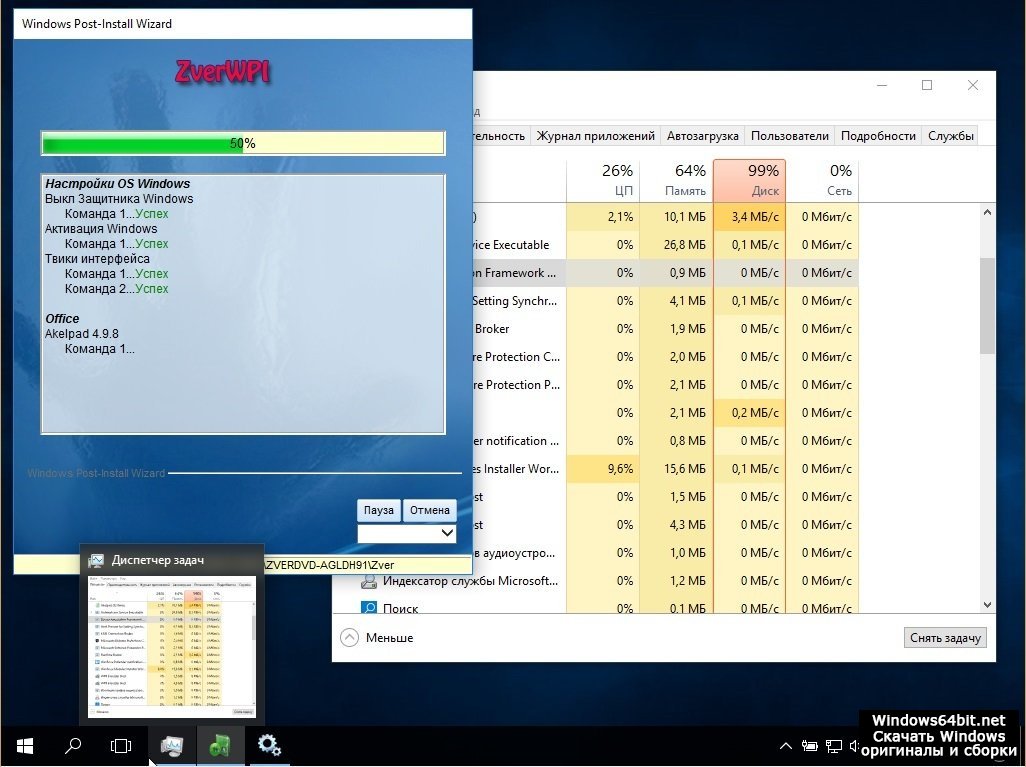
Task: Click the Task Manager taskbar icon
Action: pos(171,746)
